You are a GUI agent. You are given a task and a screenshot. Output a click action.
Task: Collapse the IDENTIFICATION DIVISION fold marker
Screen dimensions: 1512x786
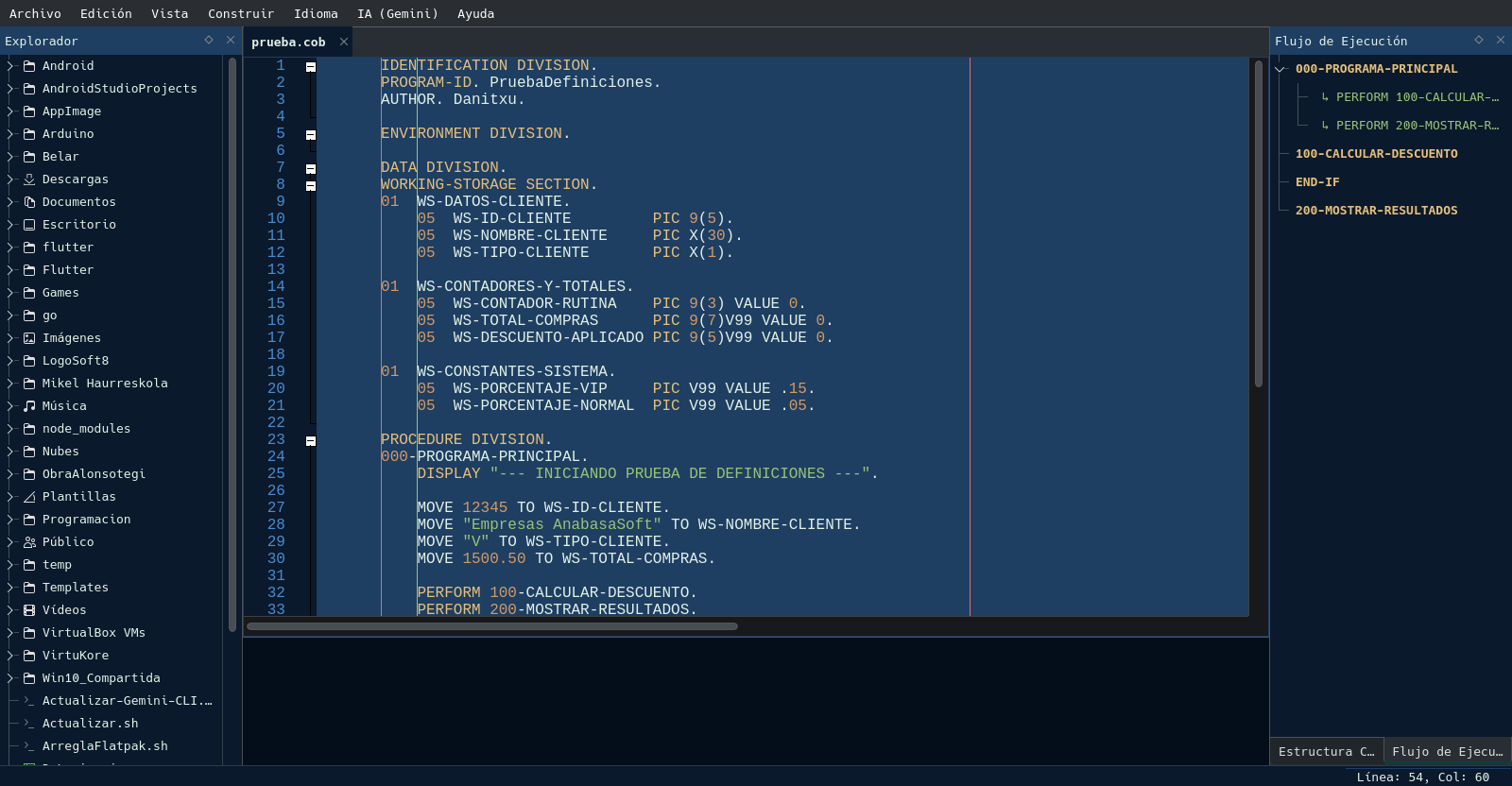[x=311, y=67]
